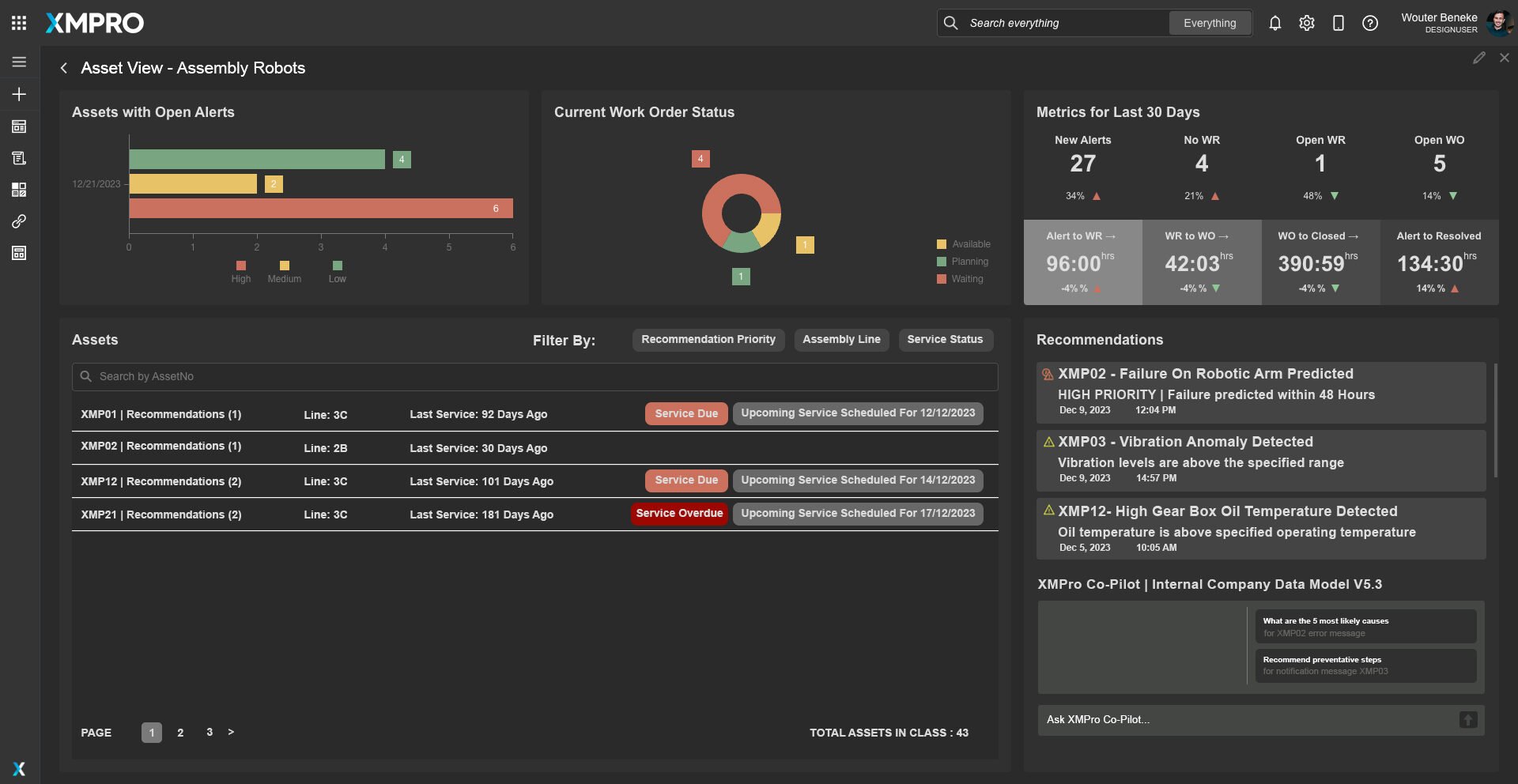Go to page 2 of assets
This screenshot has width=1518, height=784.
(180, 733)
